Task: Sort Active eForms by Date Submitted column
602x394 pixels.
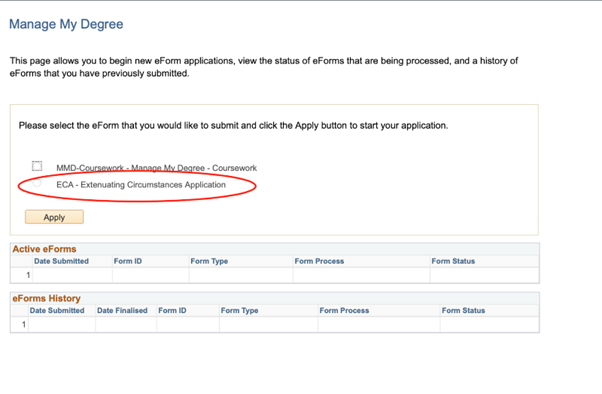Action: 61,261
